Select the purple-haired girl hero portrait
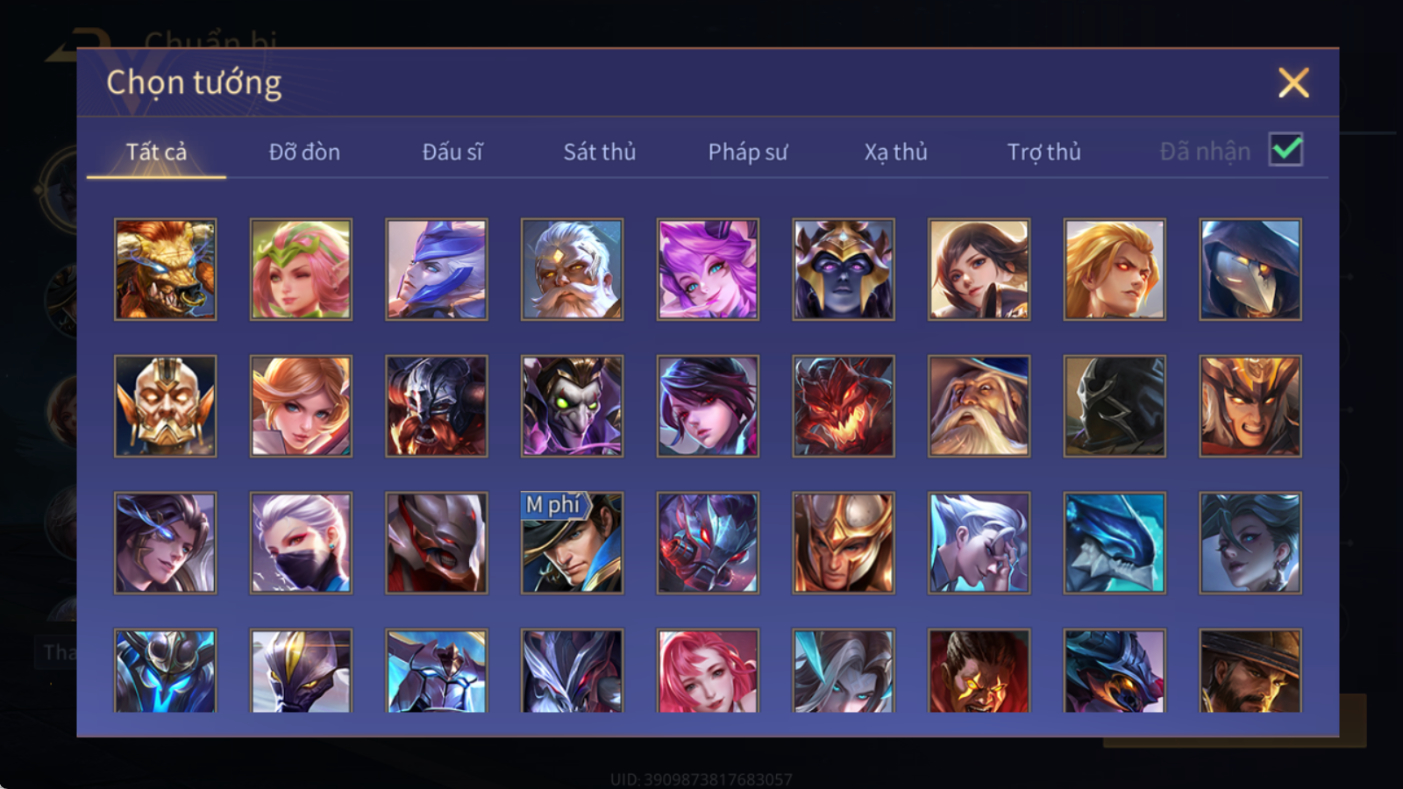 coord(708,270)
